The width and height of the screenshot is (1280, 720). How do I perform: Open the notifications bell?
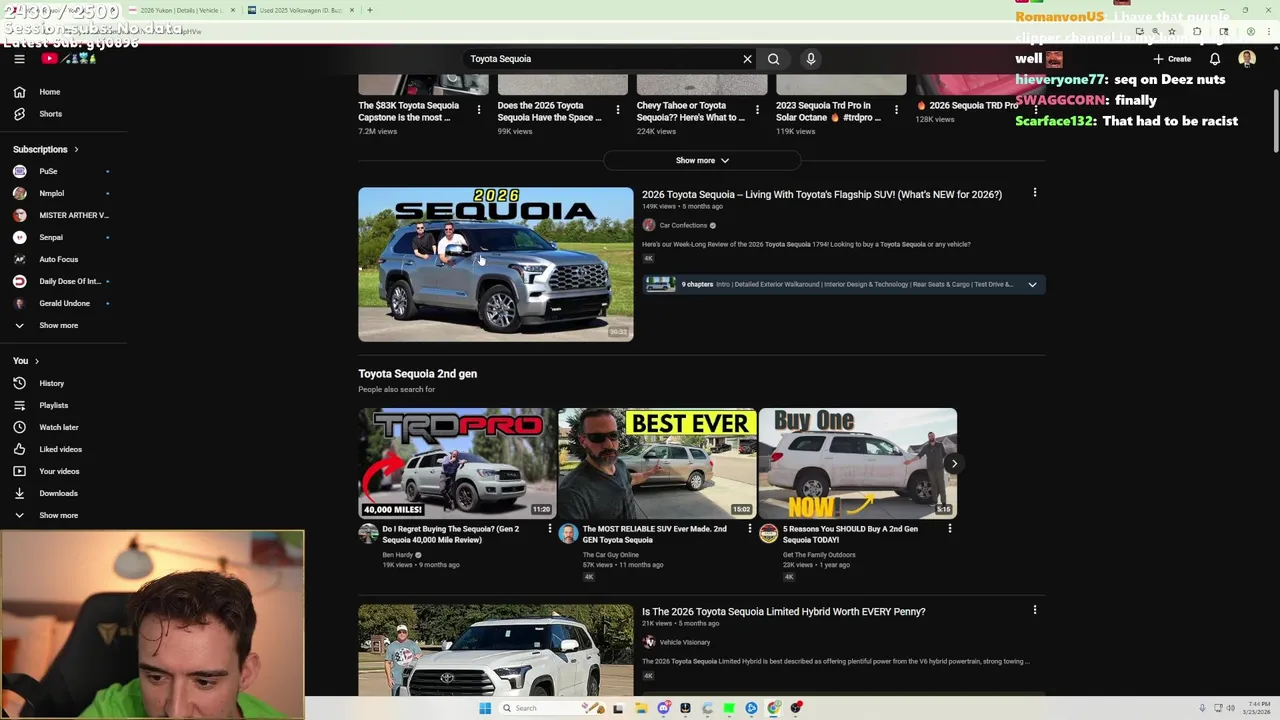1215,59
